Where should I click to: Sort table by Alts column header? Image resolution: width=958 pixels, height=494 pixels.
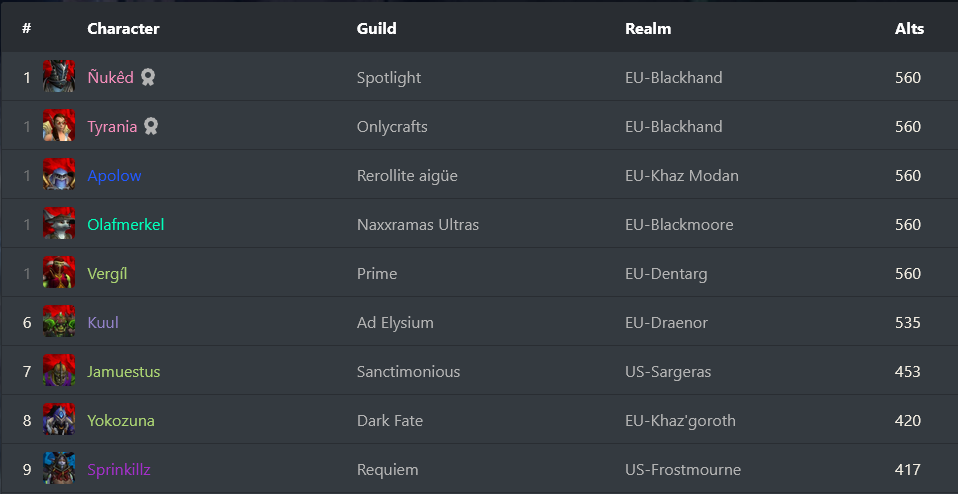(909, 28)
